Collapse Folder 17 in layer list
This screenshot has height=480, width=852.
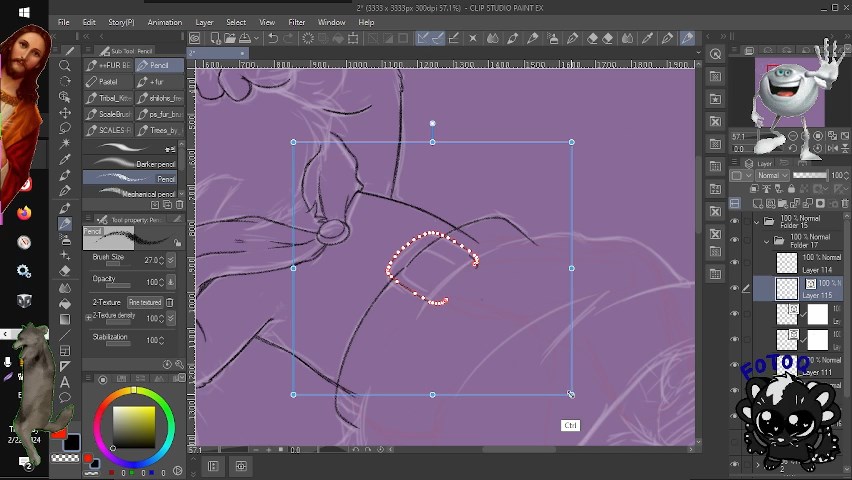[x=767, y=241]
